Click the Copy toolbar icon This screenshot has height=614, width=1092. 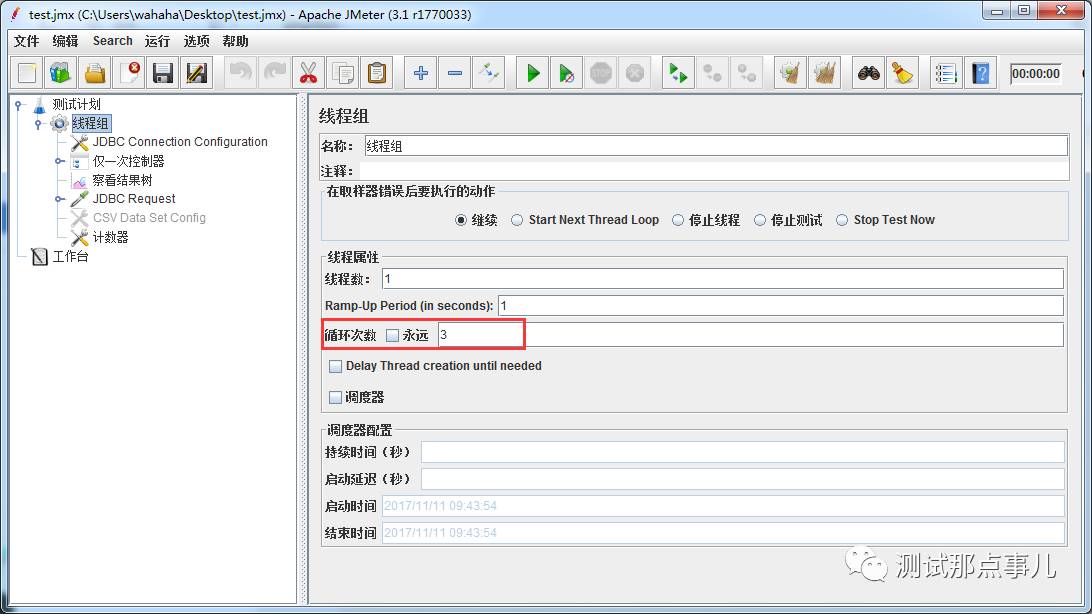point(343,73)
